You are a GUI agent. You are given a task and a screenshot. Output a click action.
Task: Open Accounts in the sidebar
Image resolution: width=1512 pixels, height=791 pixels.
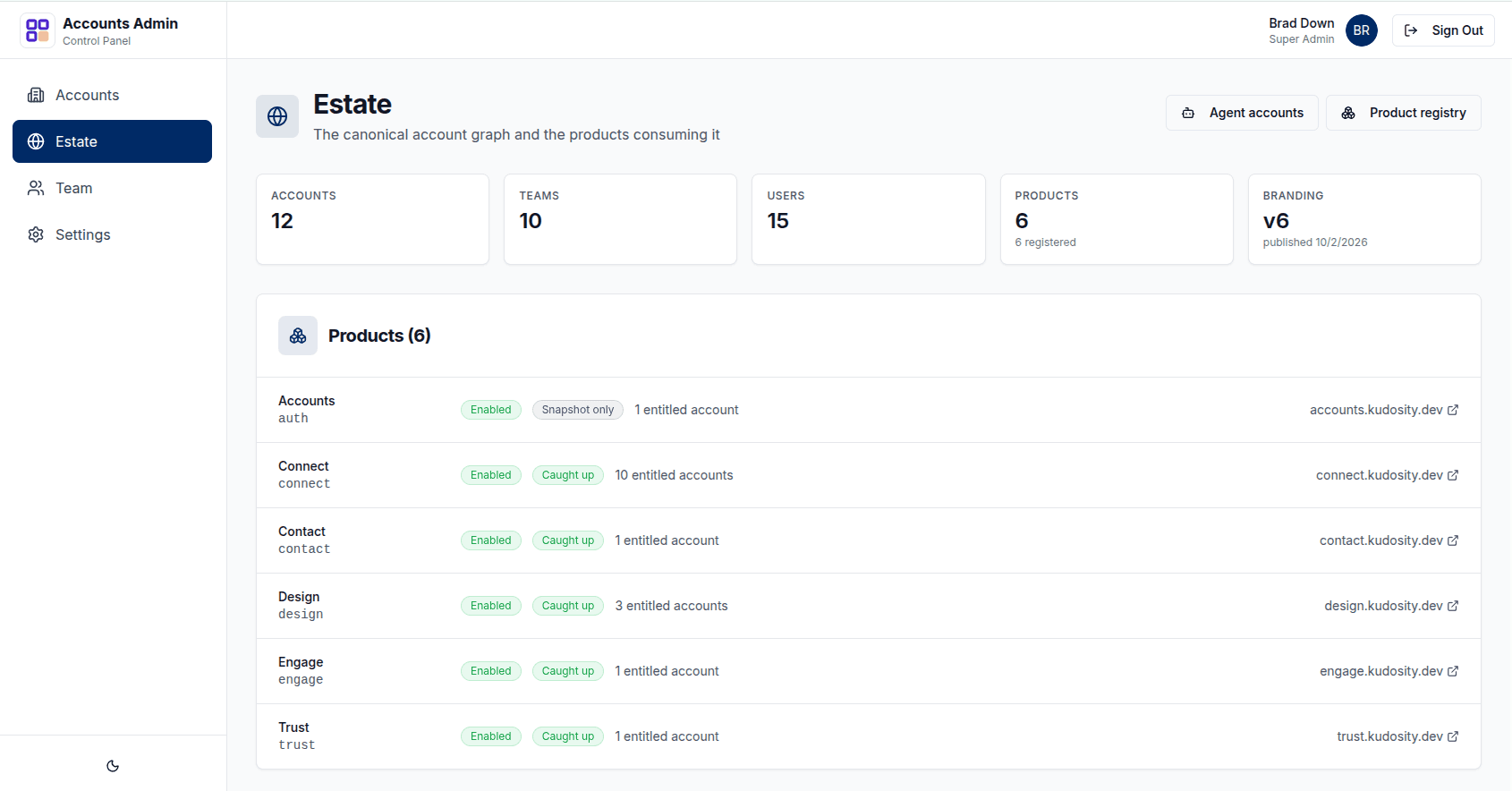112,95
